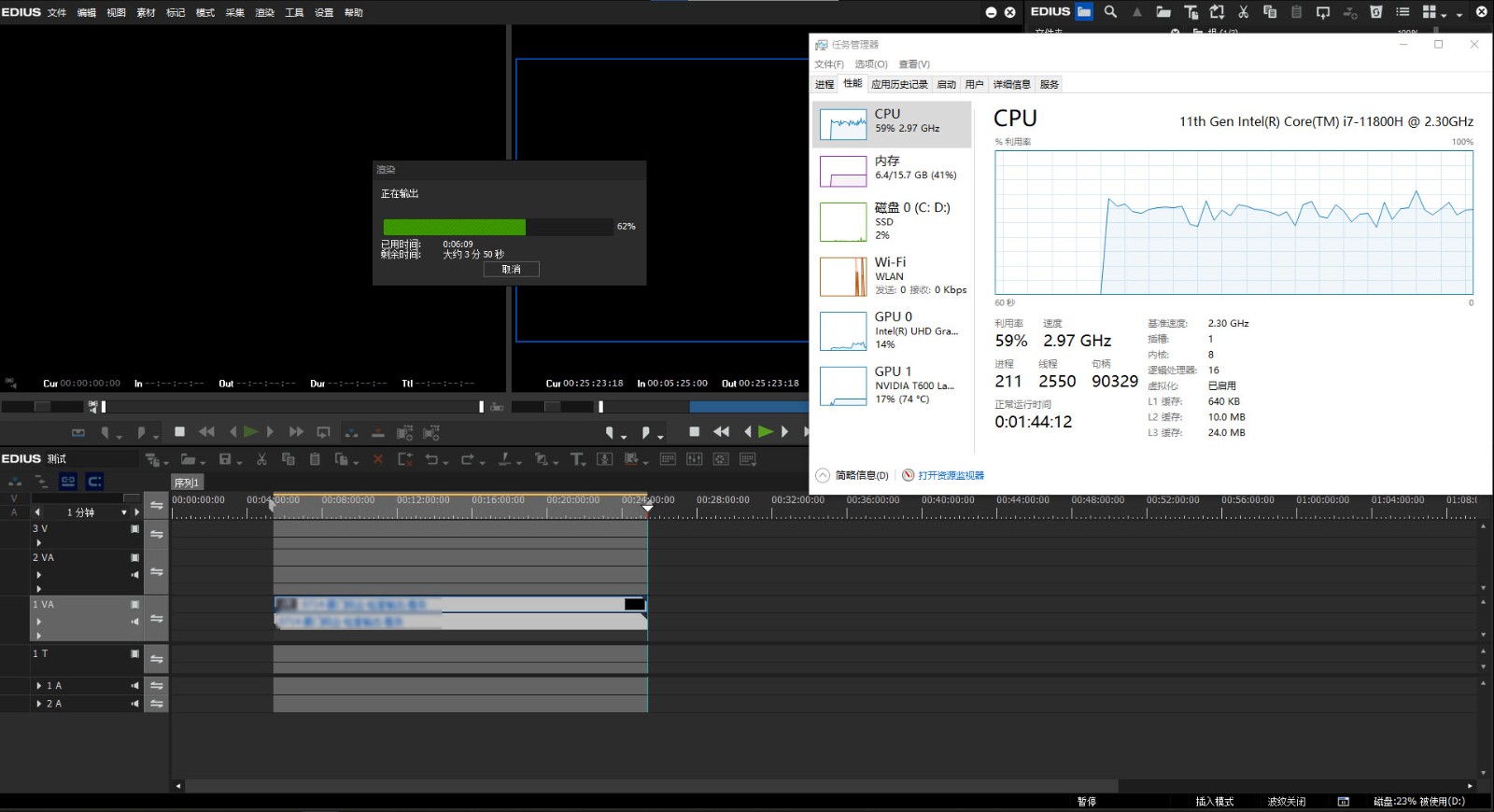Select 磁盘 0 (C: D:) in sidebar
Screen dimensions: 1494x812
[x=892, y=221]
